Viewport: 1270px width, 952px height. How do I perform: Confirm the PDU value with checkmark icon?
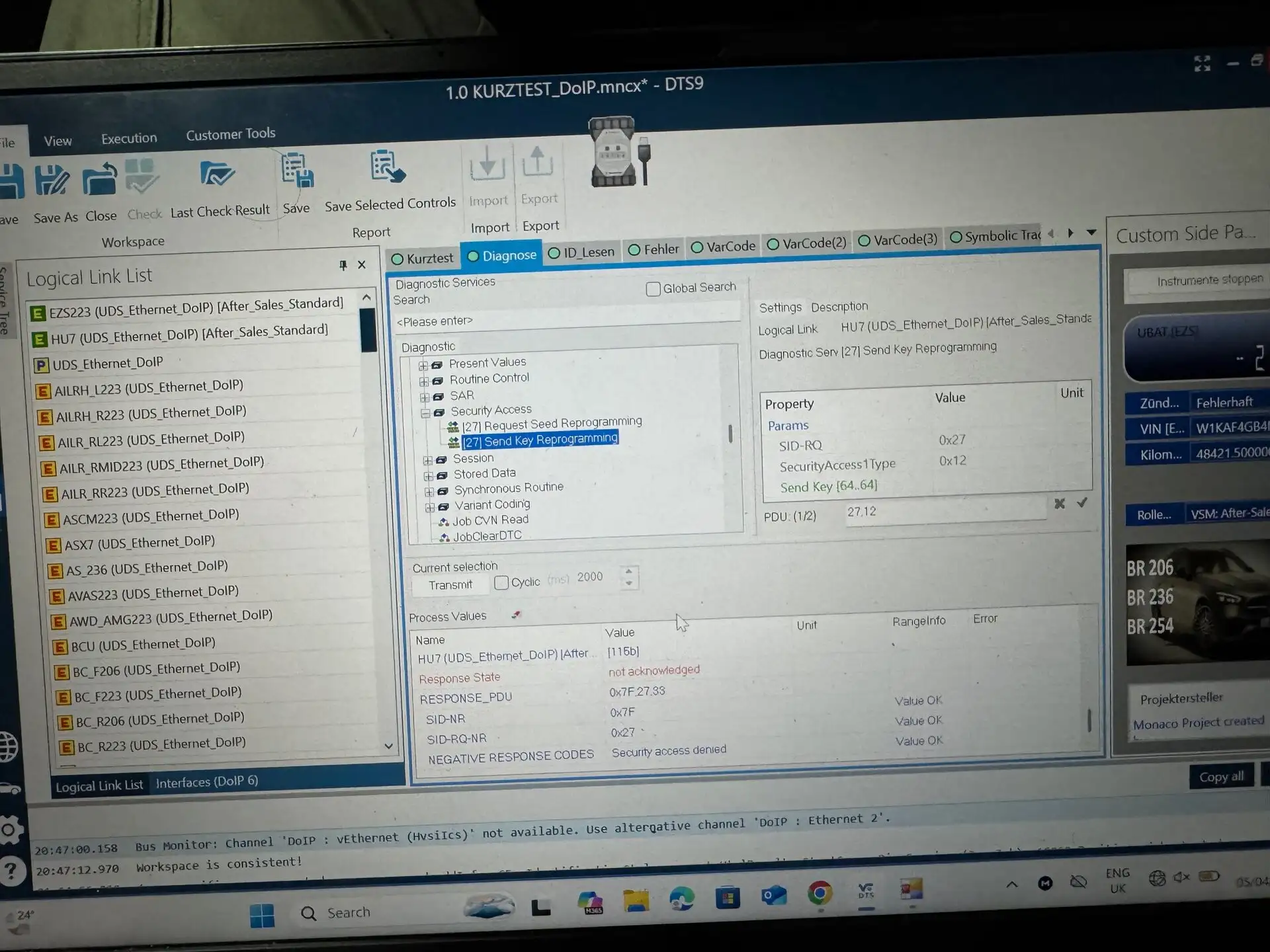[1082, 502]
